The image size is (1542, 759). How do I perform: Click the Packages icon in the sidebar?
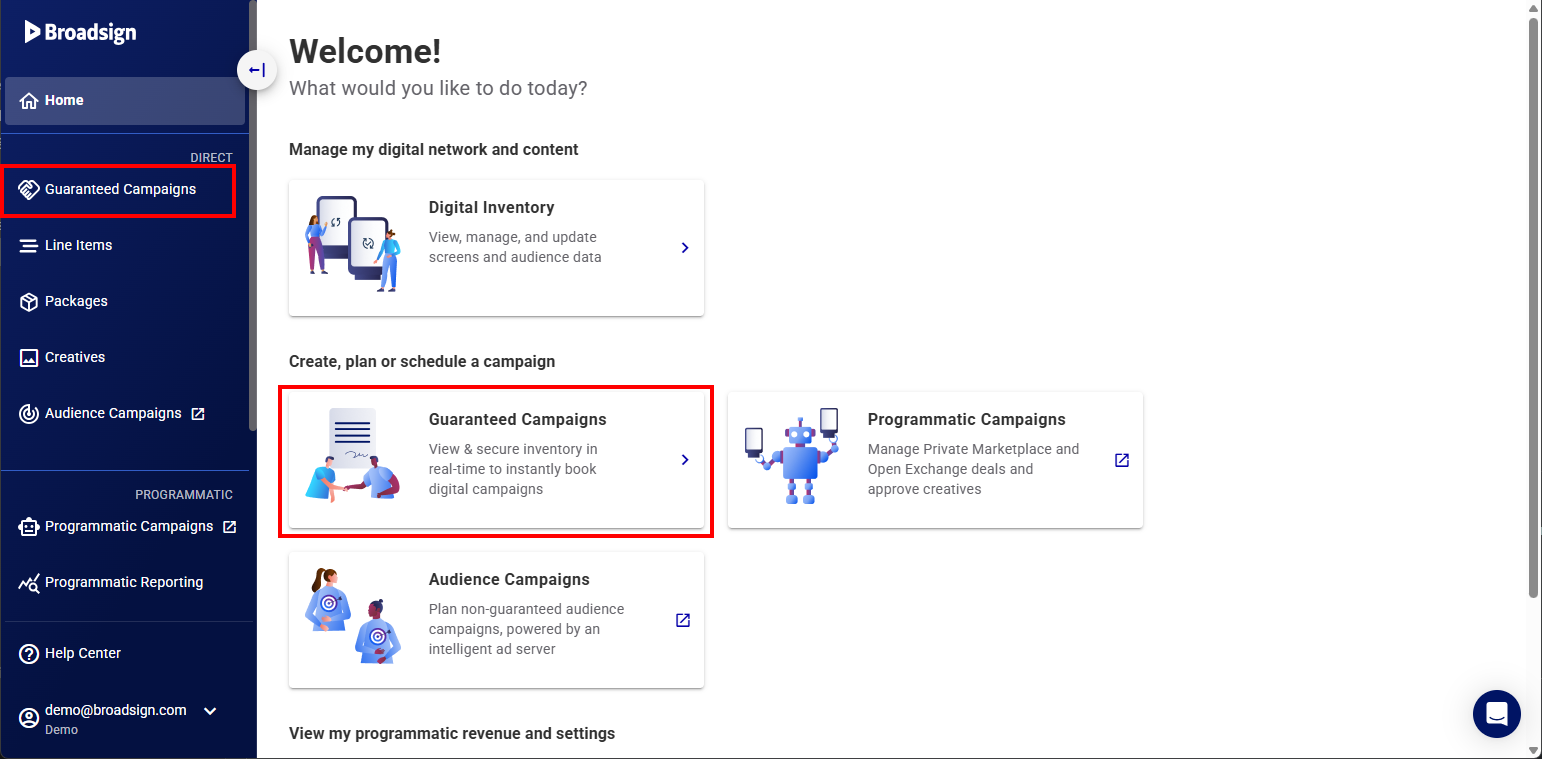click(28, 301)
